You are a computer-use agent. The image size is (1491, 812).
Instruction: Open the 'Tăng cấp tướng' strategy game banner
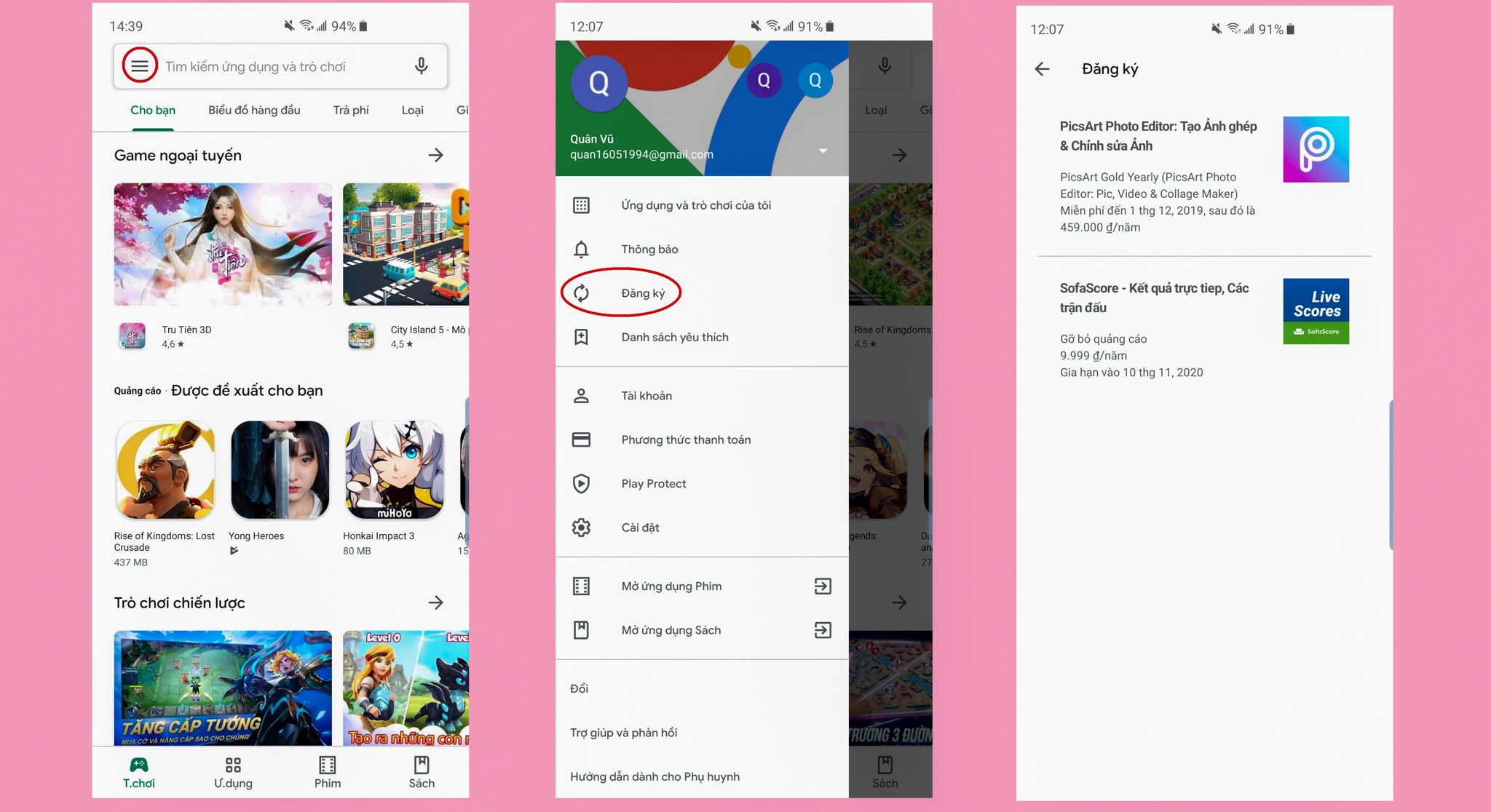(223, 688)
